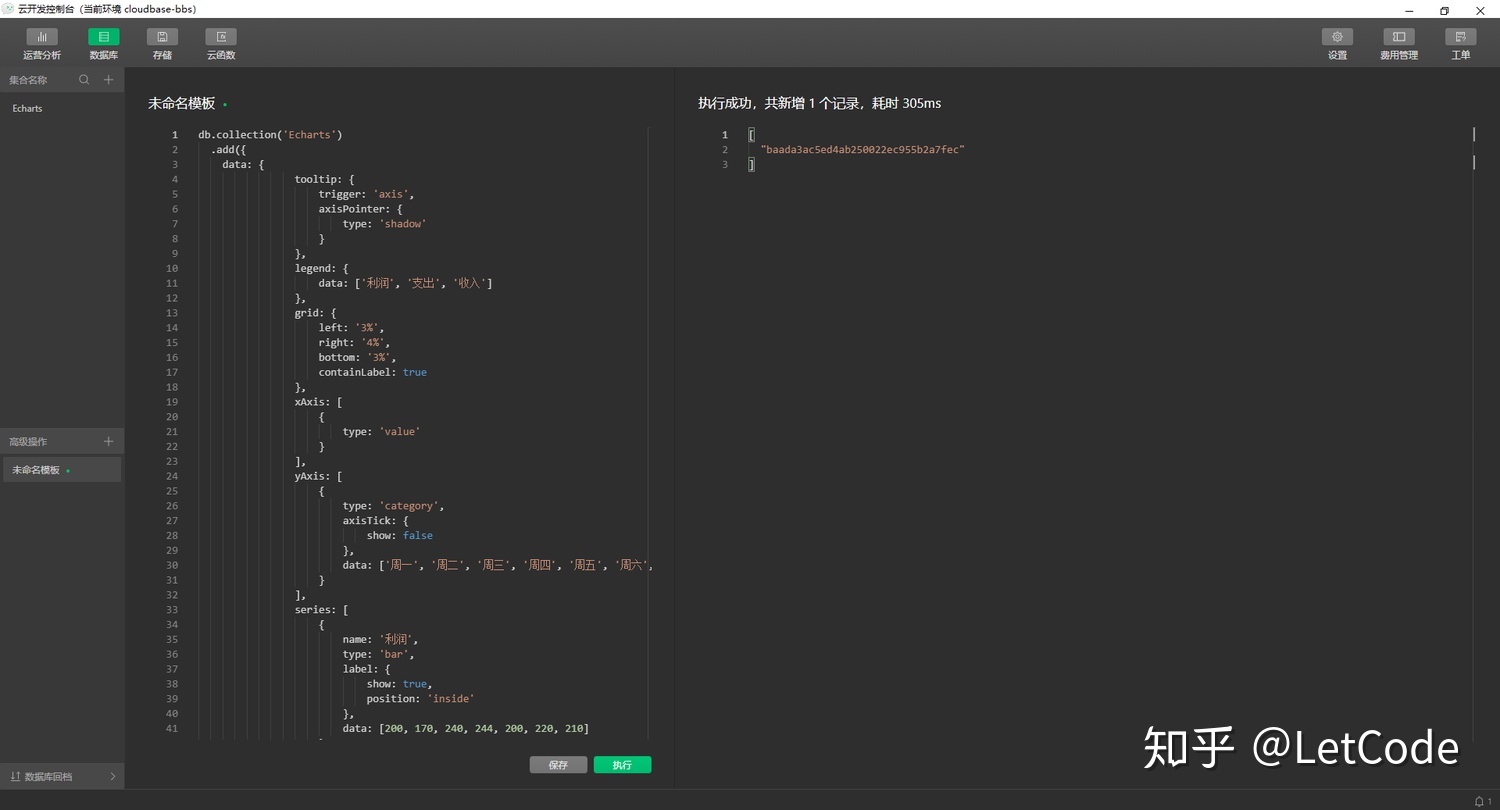Image resolution: width=1500 pixels, height=810 pixels.
Task: Add a new collection with the plus icon
Action: click(109, 80)
